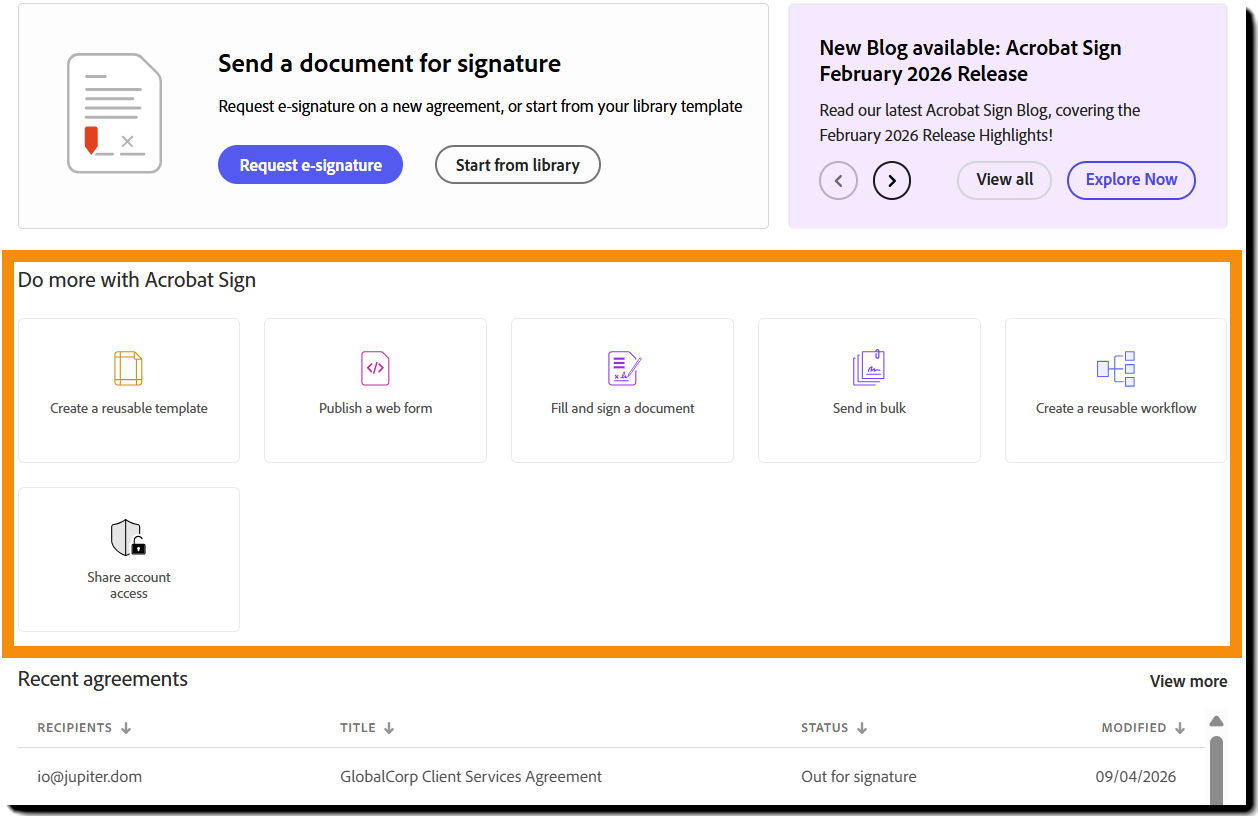Click the Create a reusable template icon
The width and height of the screenshot is (1258, 816).
pyautogui.click(x=129, y=368)
